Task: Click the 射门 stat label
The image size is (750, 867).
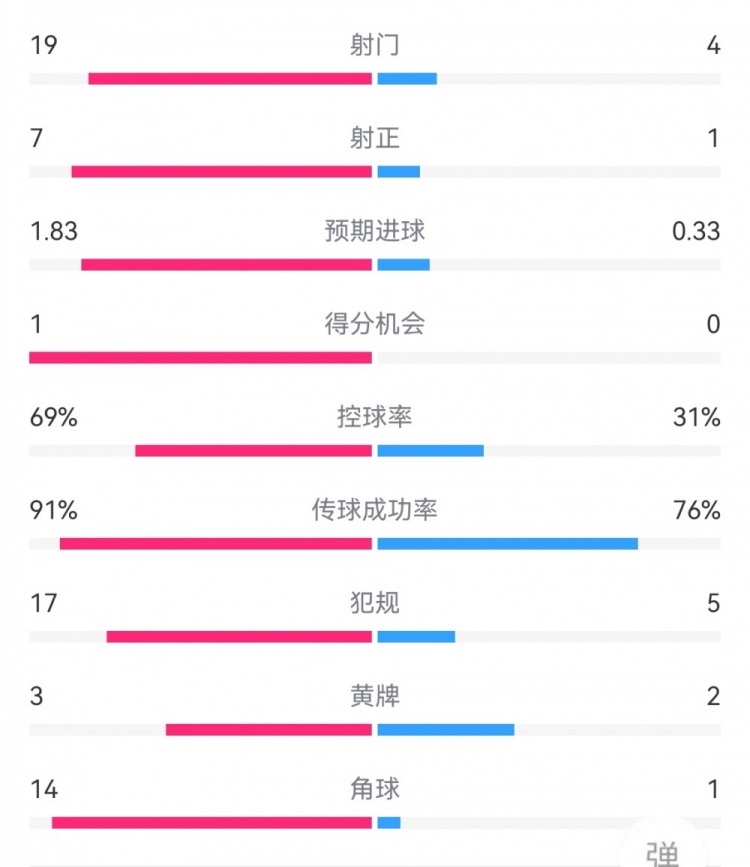Action: 375,45
